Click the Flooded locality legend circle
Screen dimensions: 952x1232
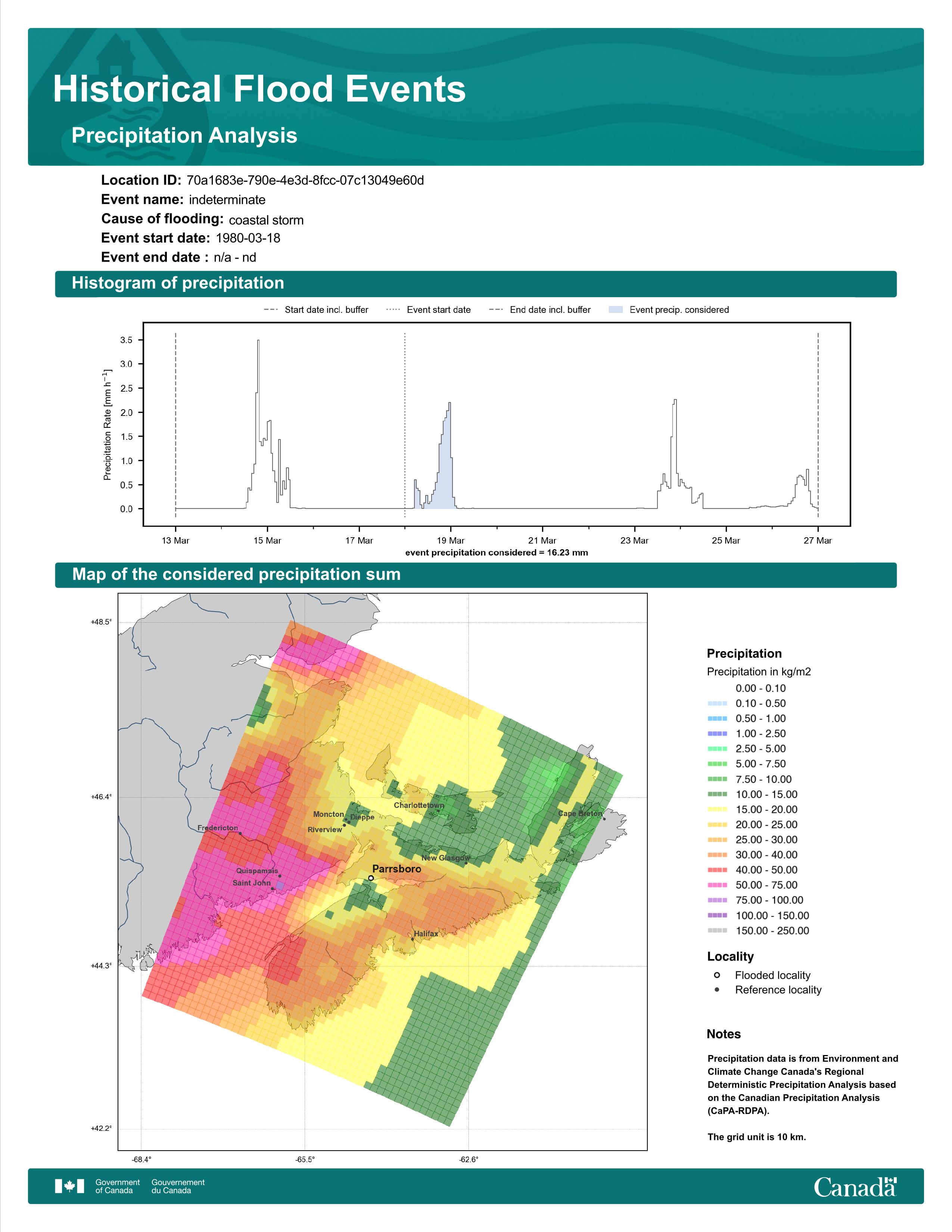[x=717, y=975]
